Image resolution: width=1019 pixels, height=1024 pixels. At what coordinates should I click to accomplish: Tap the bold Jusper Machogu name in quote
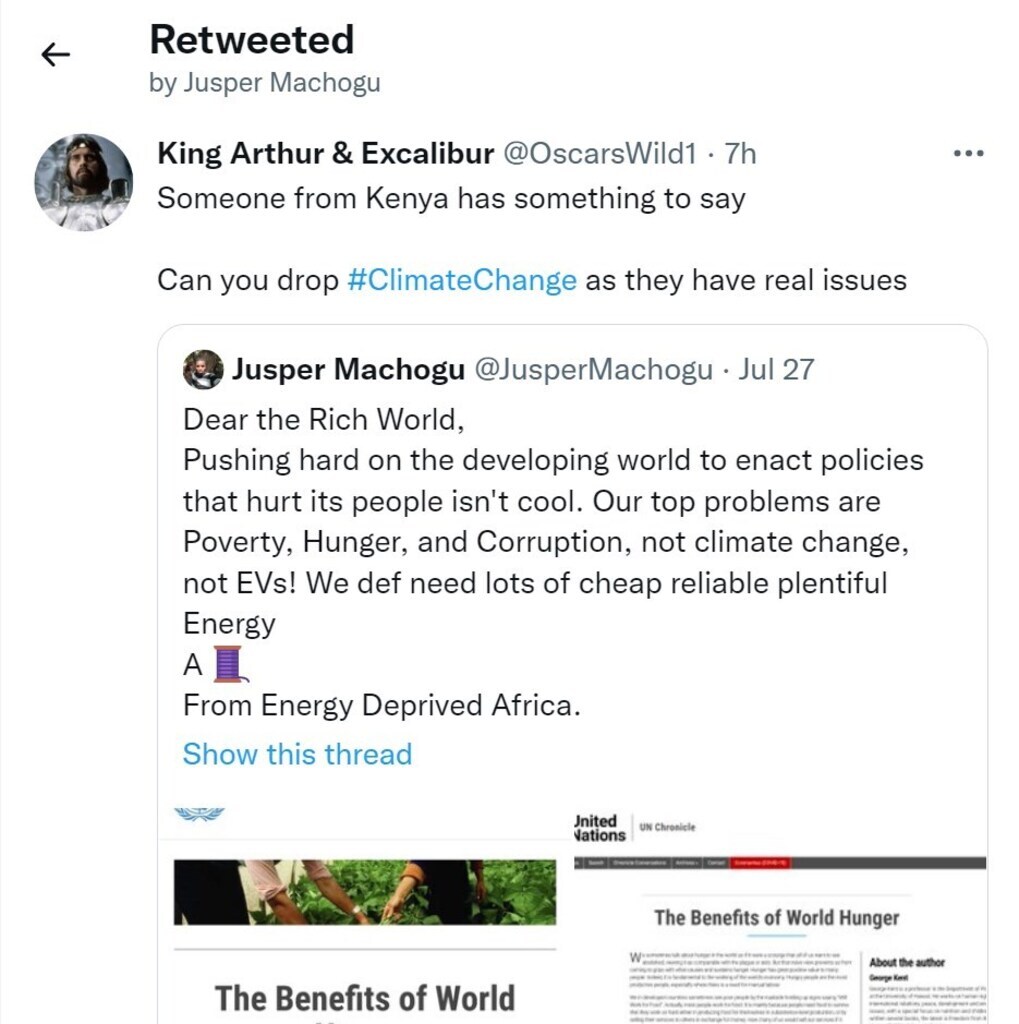[348, 370]
